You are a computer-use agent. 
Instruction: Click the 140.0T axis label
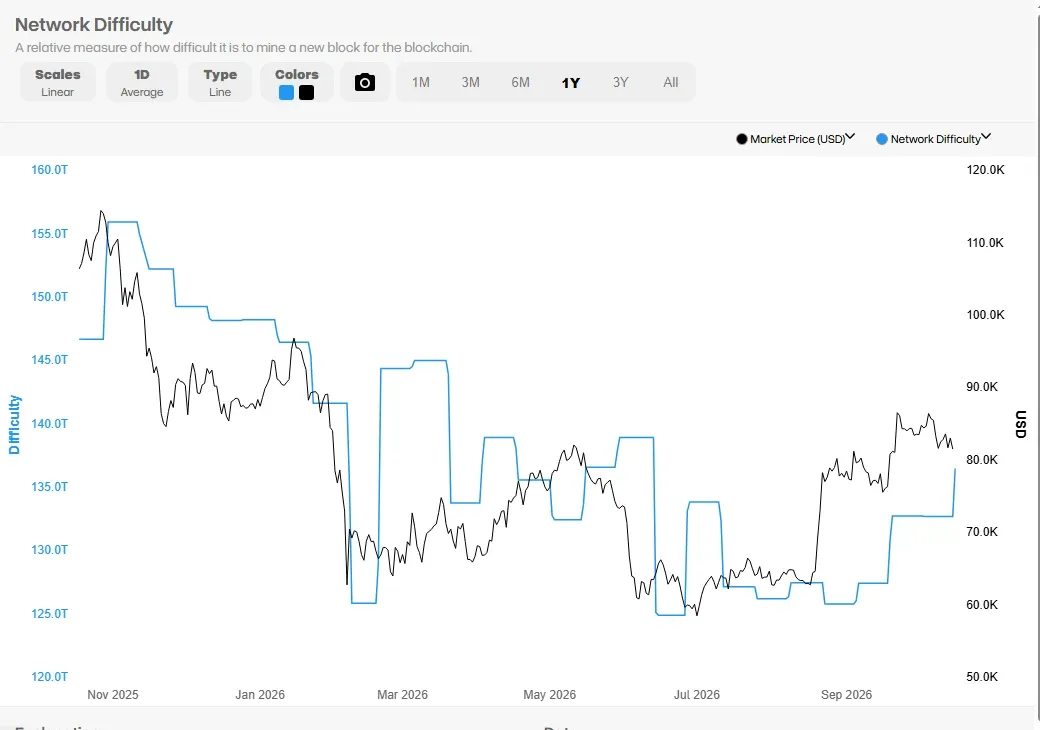coord(49,423)
